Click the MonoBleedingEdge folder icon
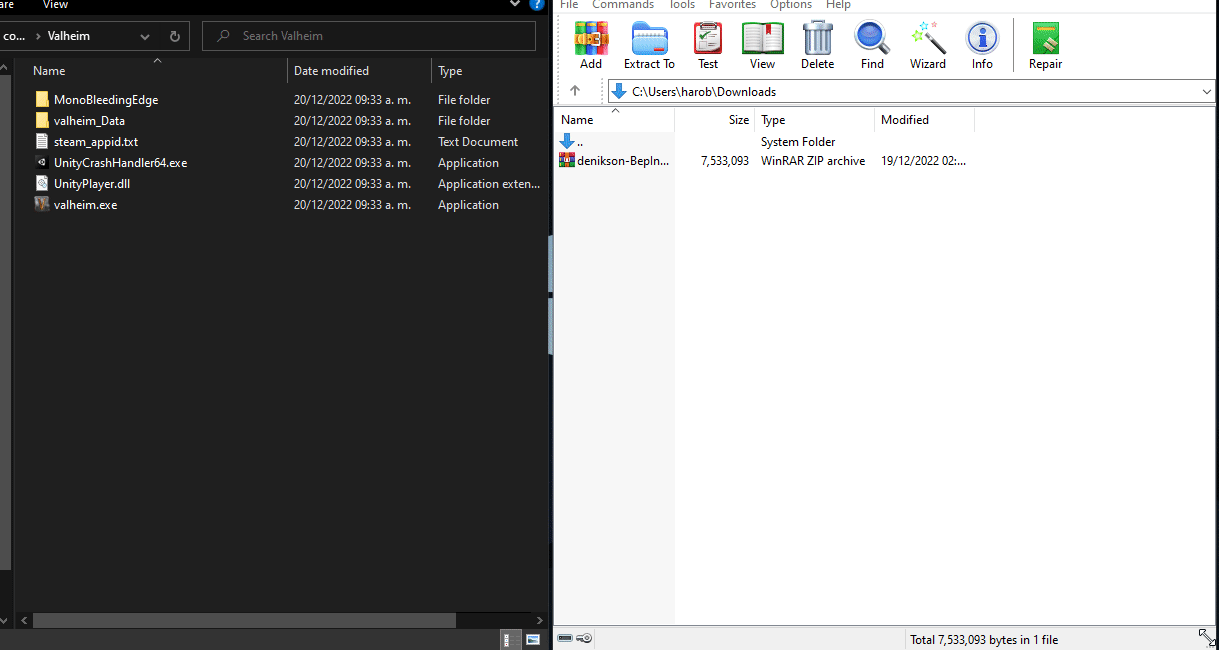The height and width of the screenshot is (650, 1219). tap(42, 99)
